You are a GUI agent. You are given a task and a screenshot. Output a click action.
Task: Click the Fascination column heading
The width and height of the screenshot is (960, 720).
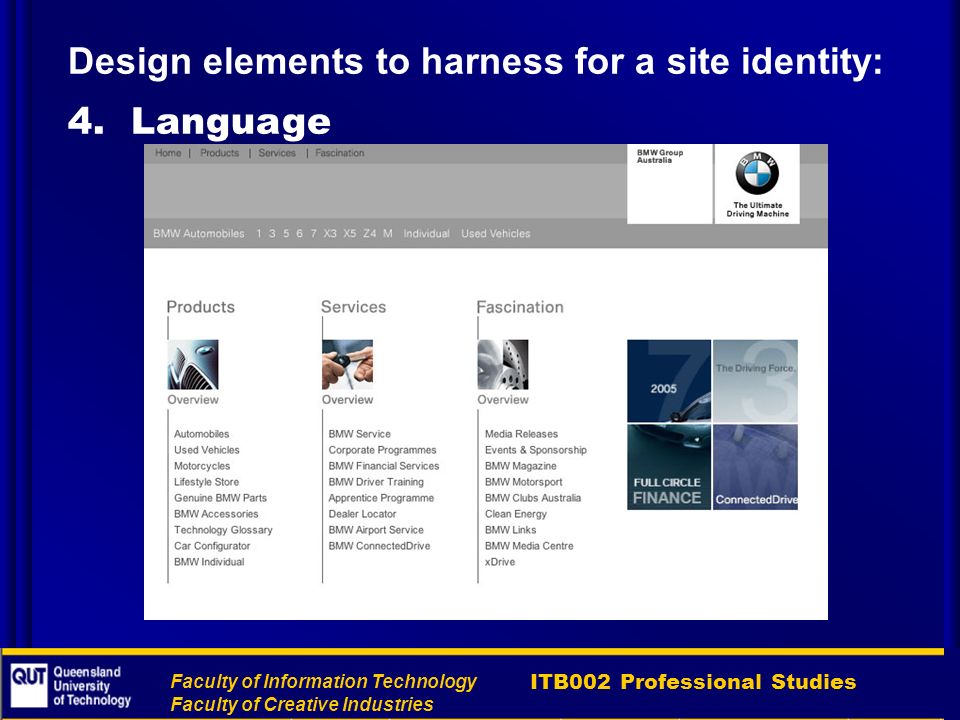pyautogui.click(x=520, y=307)
